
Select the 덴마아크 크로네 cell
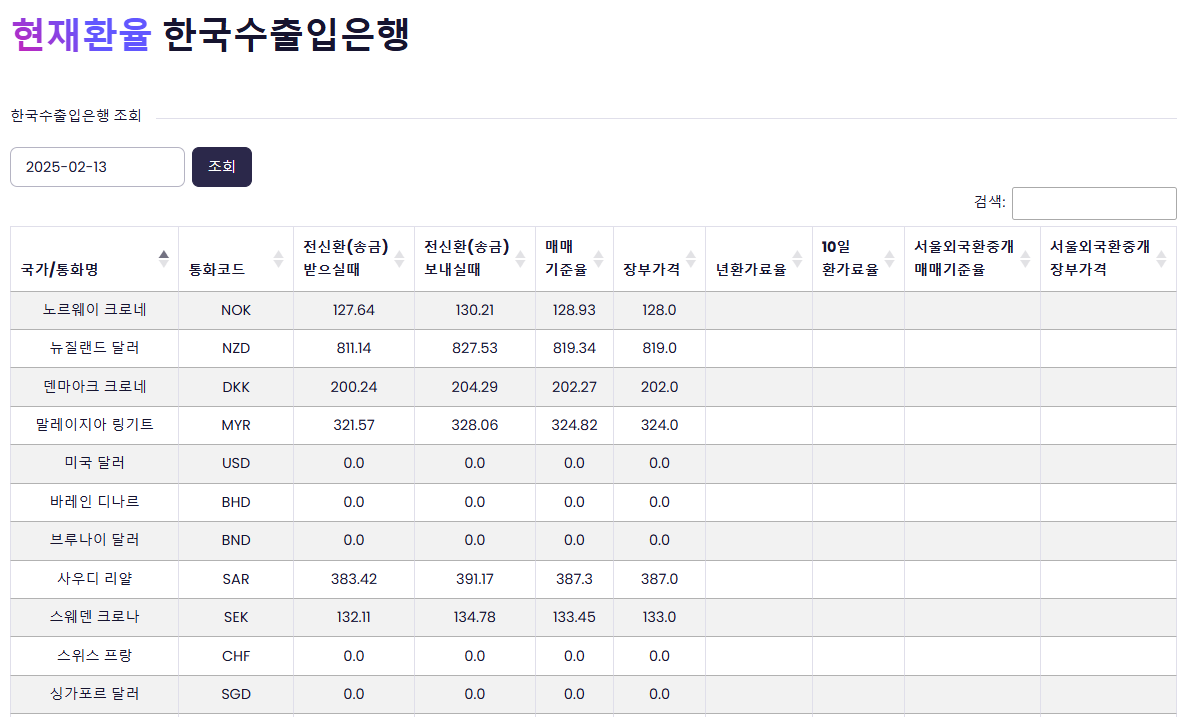tap(94, 386)
